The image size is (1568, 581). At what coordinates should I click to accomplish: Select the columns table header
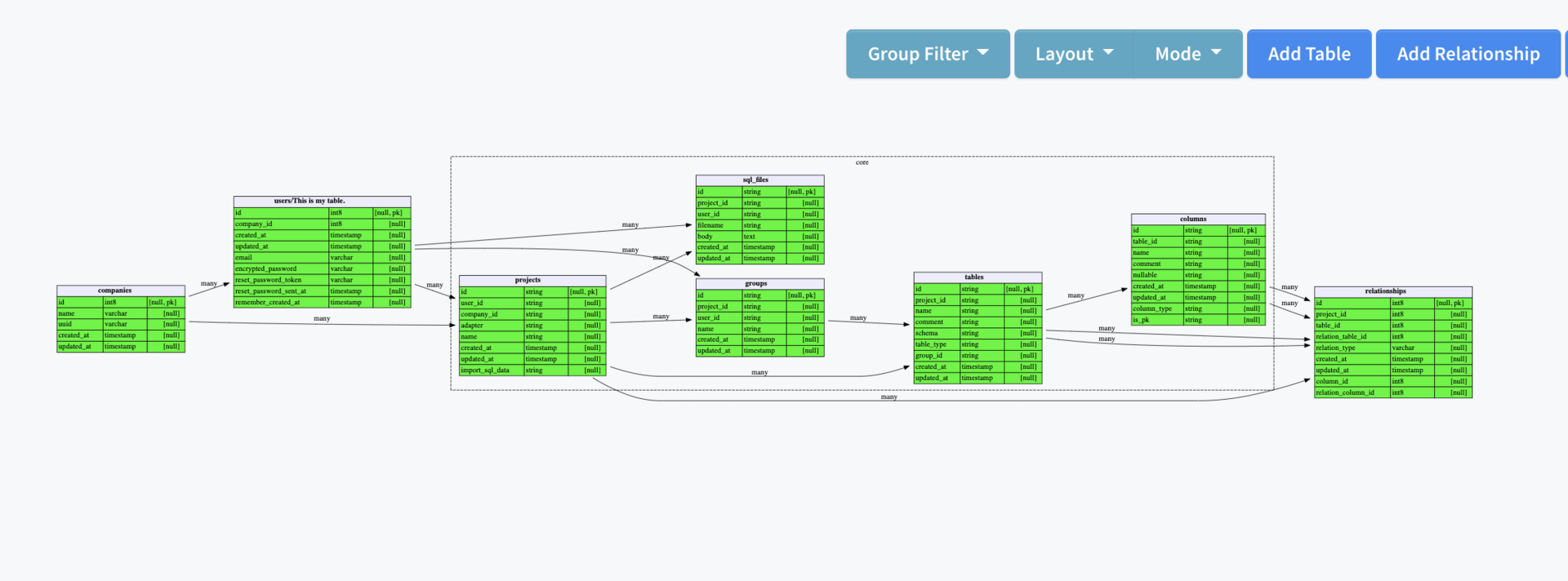click(1198, 220)
